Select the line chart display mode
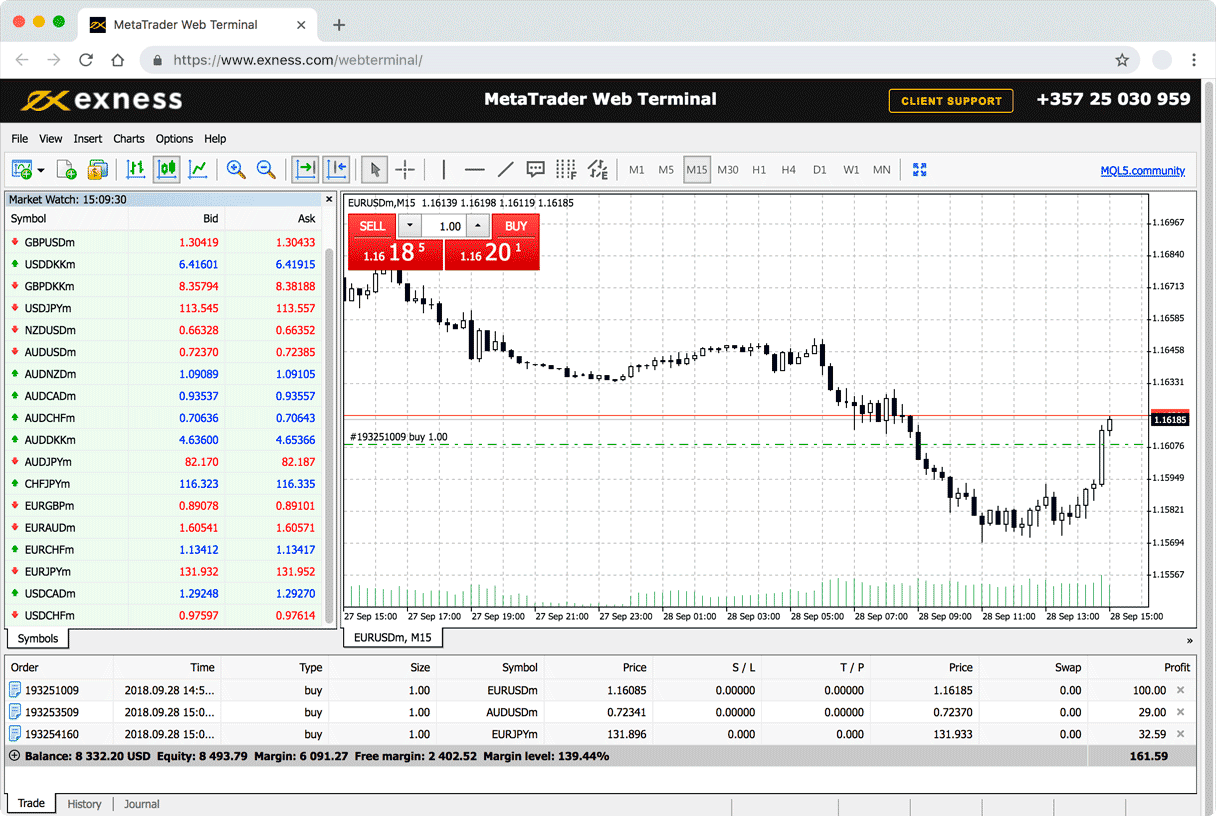 tap(197, 169)
